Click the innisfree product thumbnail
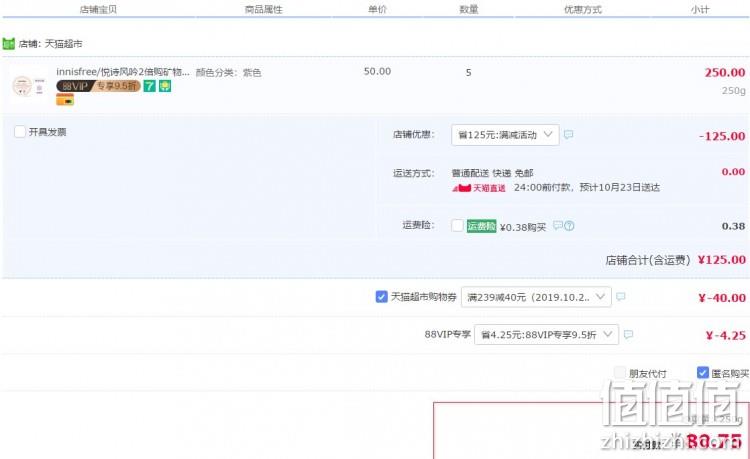Screen dimensions: 750x459 click(29, 86)
